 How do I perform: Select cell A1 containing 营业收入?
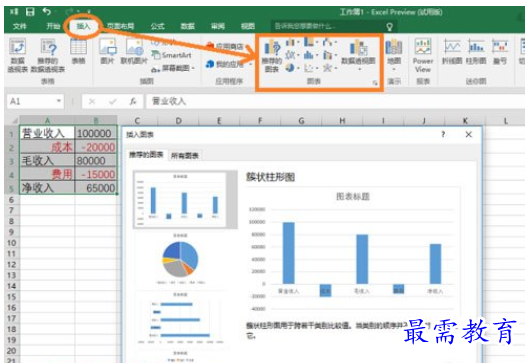[47, 133]
